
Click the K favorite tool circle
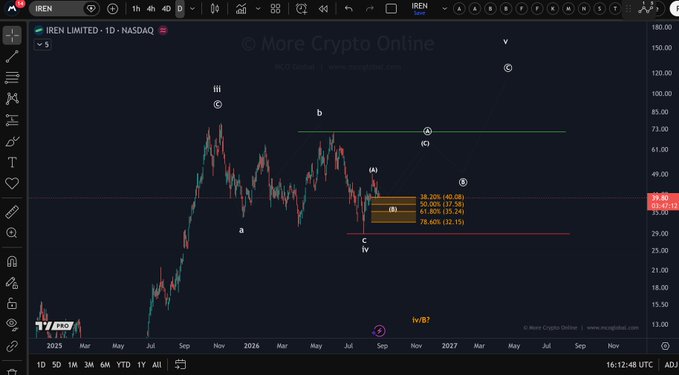[553, 9]
